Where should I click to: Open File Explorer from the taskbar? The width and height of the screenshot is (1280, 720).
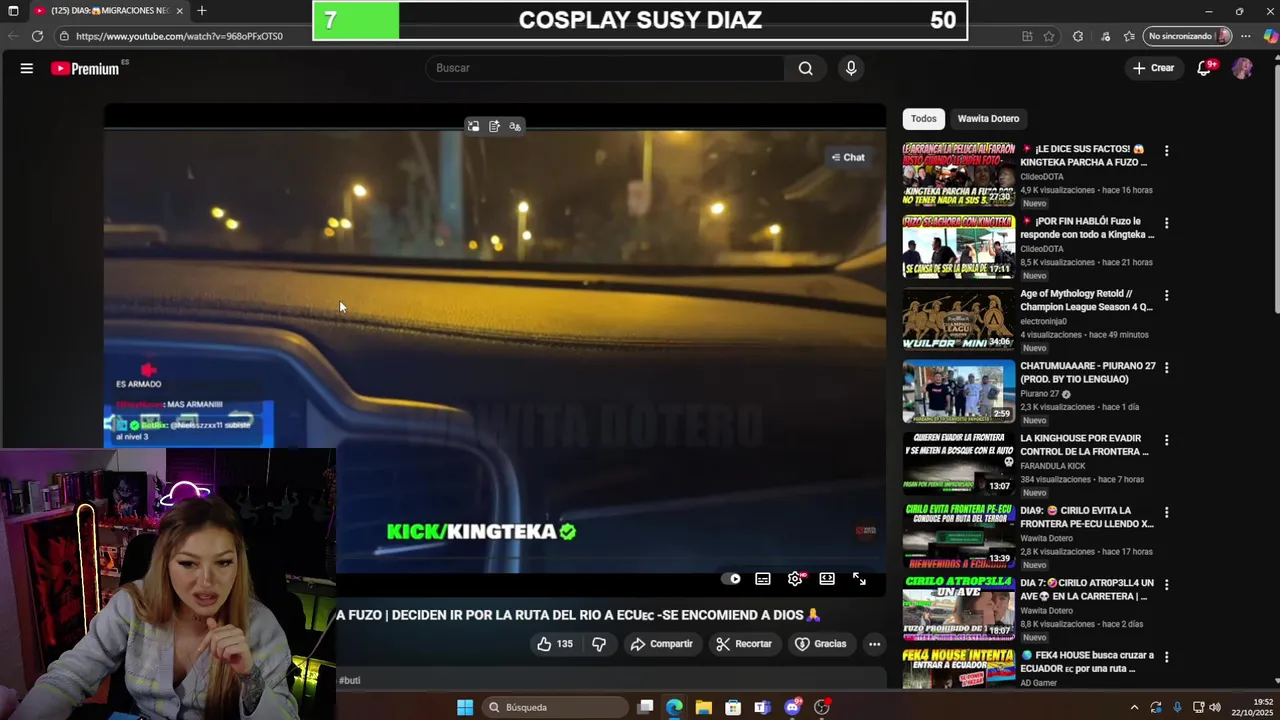point(704,707)
